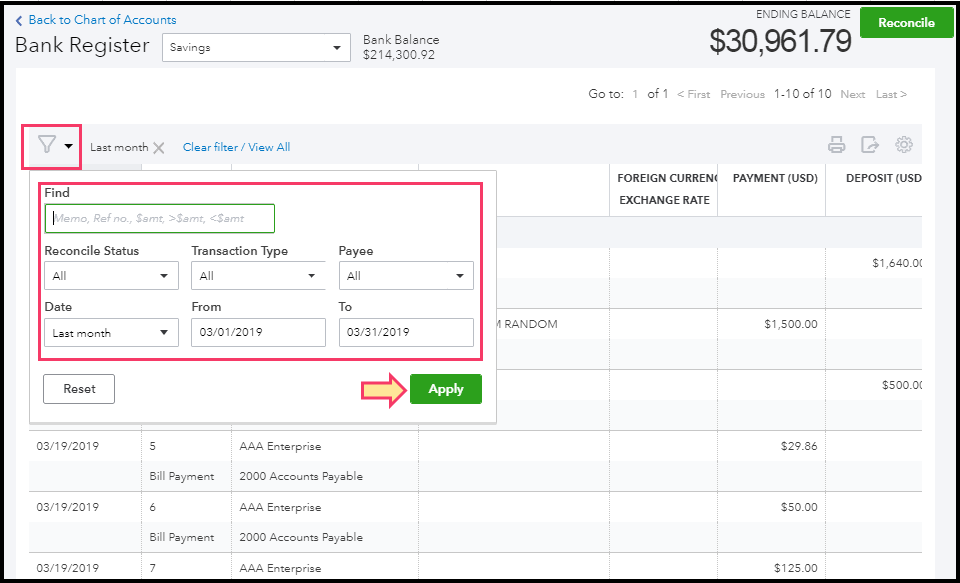Click Clear filter / View All link
The width and height of the screenshot is (960, 583).
tap(236, 147)
